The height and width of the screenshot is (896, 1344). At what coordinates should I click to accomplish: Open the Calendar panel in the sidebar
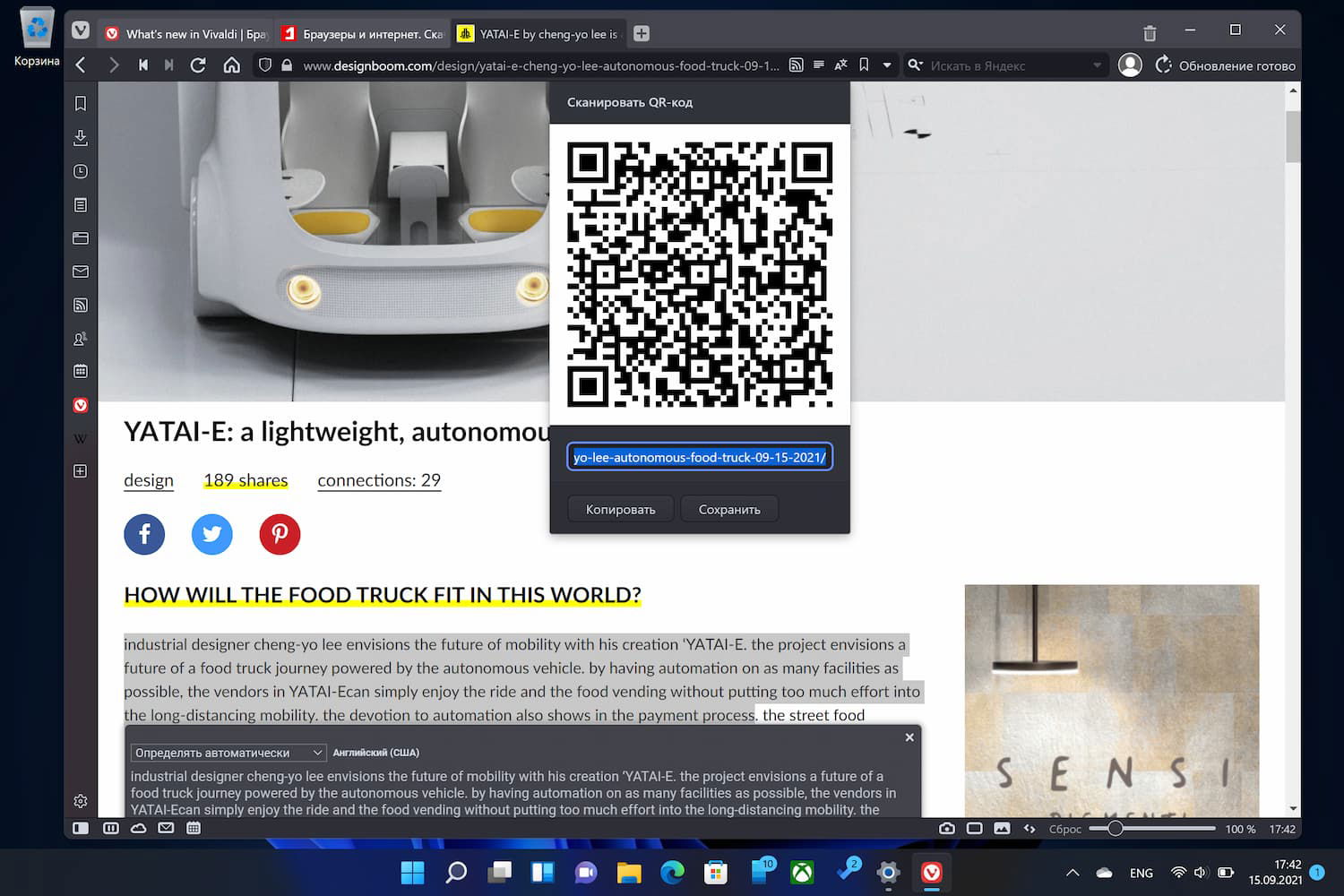point(81,371)
